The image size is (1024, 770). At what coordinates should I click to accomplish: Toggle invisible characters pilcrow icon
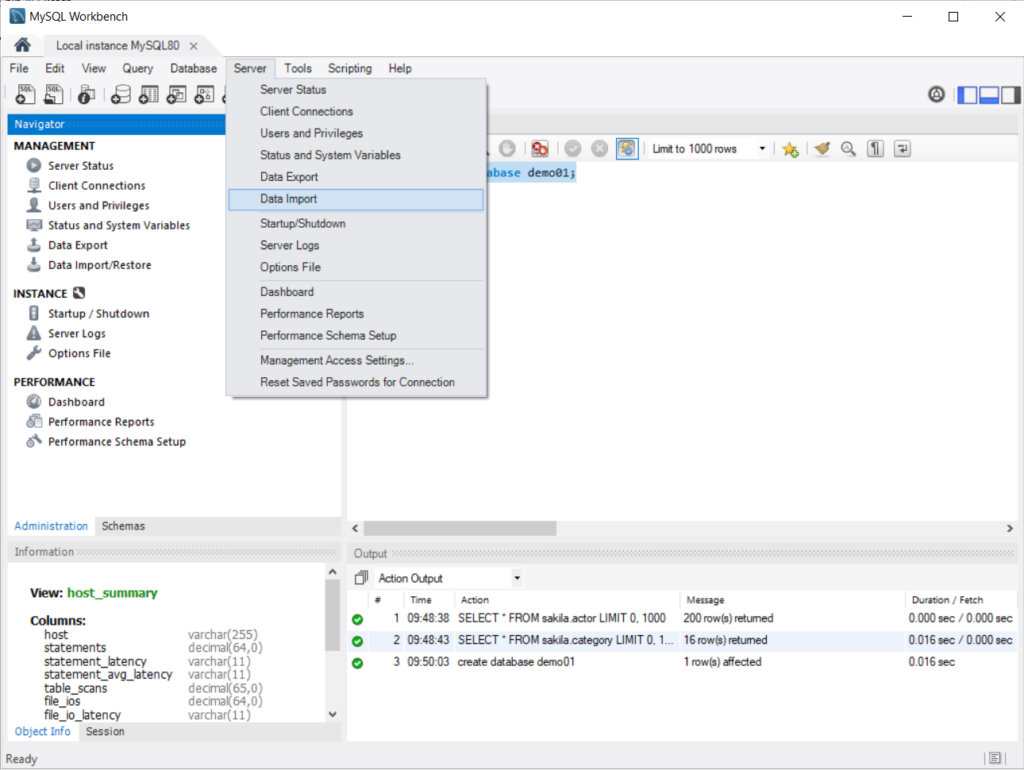[875, 149]
